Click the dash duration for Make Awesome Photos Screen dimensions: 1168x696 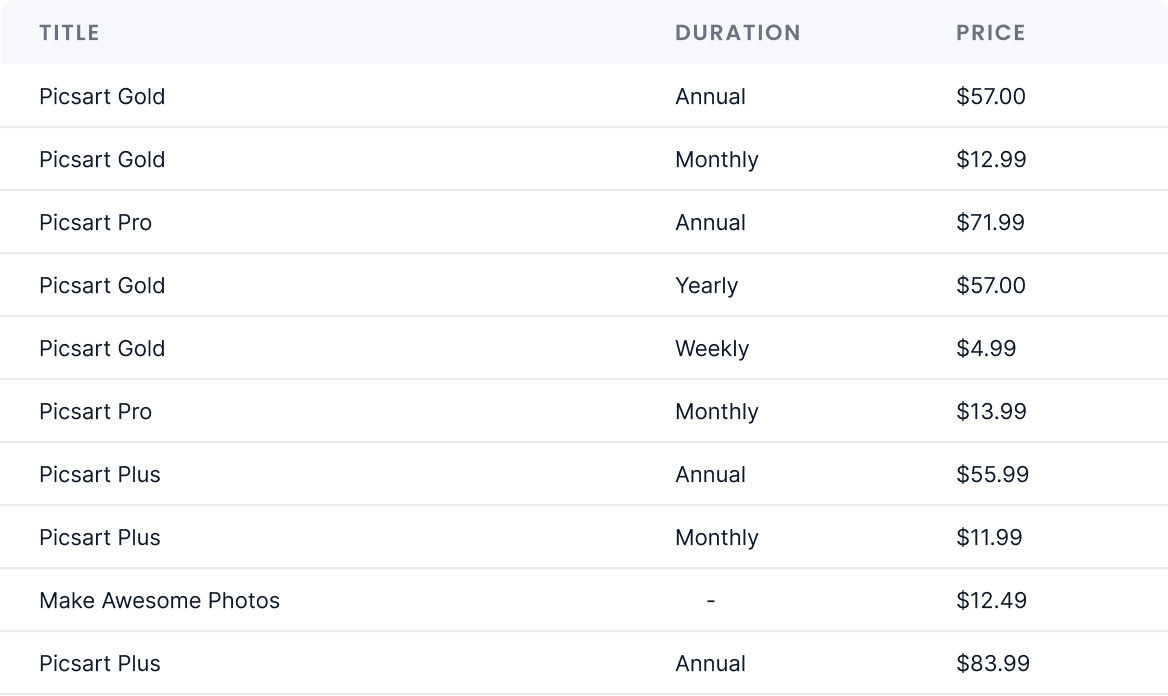pos(710,601)
